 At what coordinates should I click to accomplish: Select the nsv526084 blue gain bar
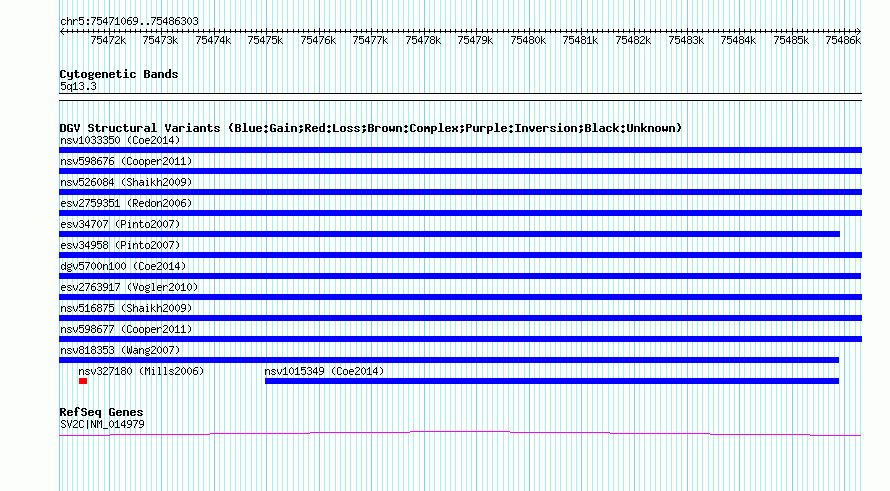point(460,192)
